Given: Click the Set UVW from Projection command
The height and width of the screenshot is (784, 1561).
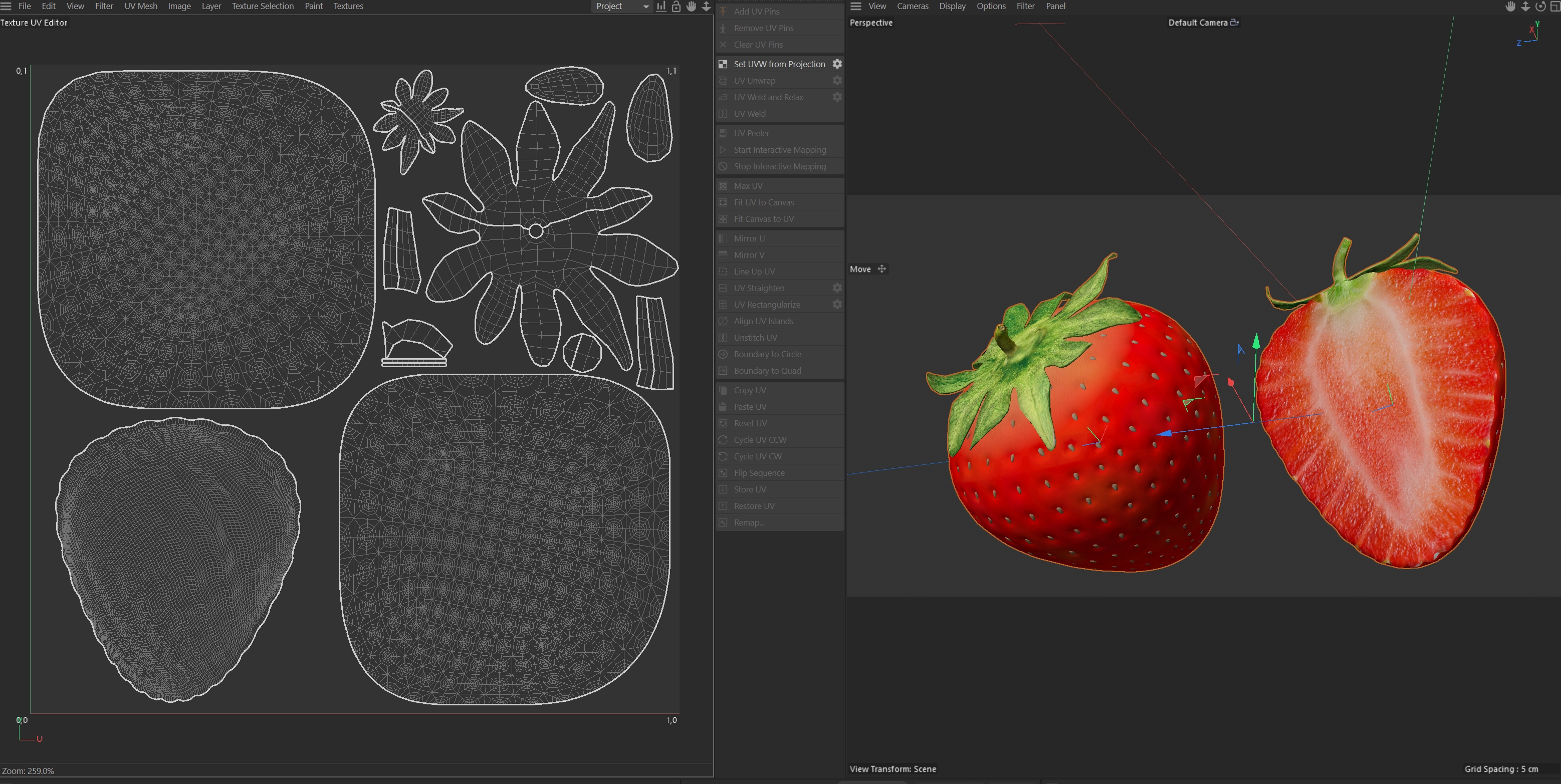Looking at the screenshot, I should point(779,64).
